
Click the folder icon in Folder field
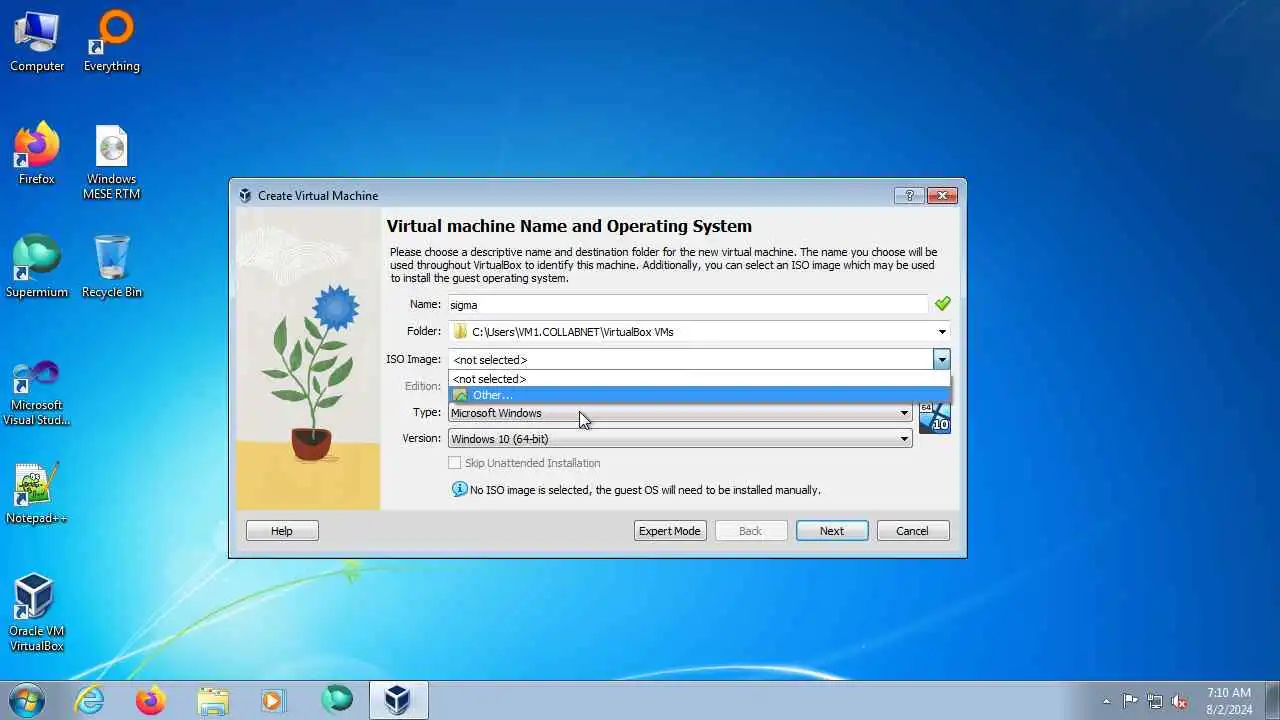click(460, 331)
